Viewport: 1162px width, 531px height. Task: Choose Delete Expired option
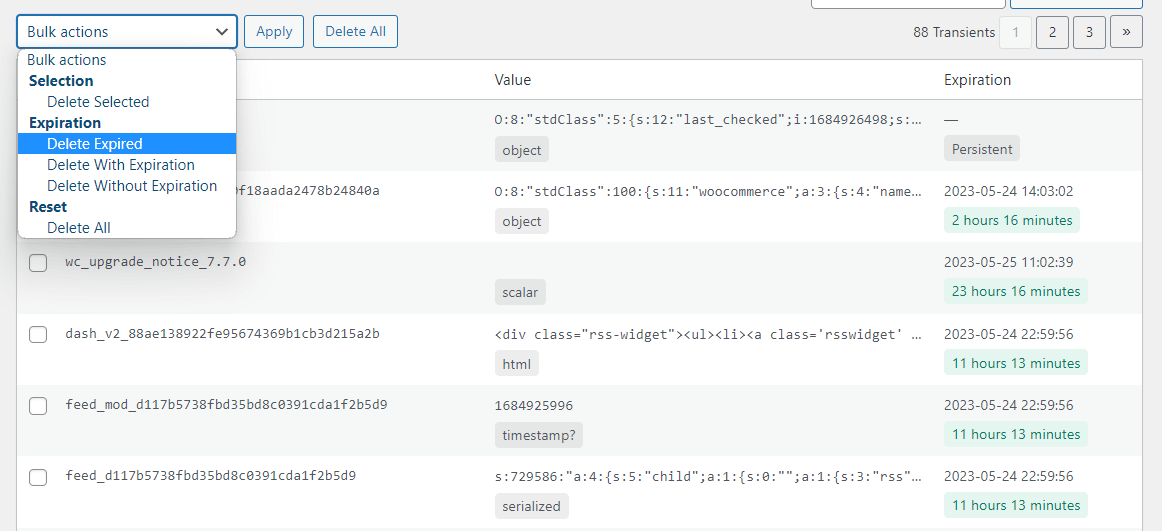[127, 144]
